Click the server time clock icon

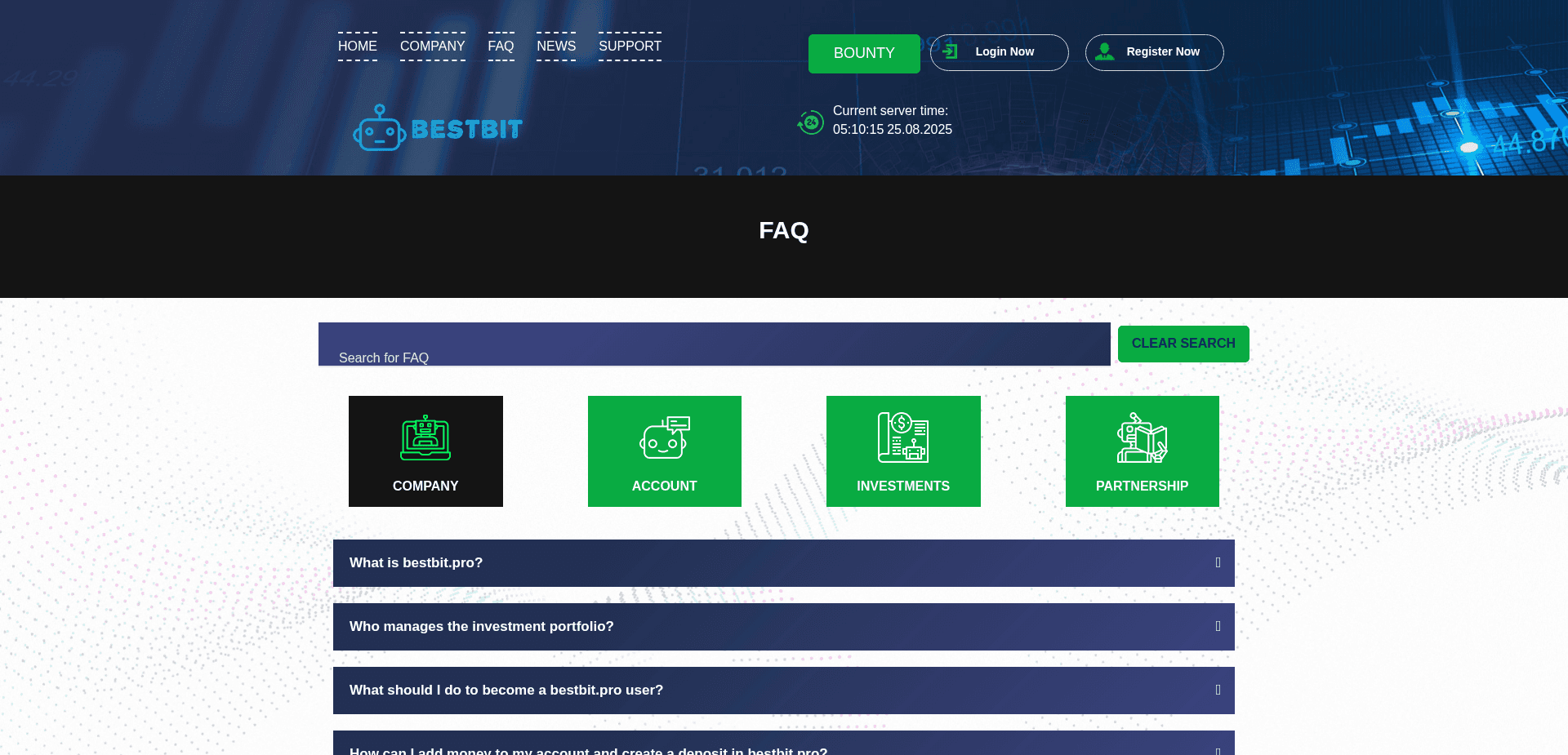pyautogui.click(x=810, y=122)
